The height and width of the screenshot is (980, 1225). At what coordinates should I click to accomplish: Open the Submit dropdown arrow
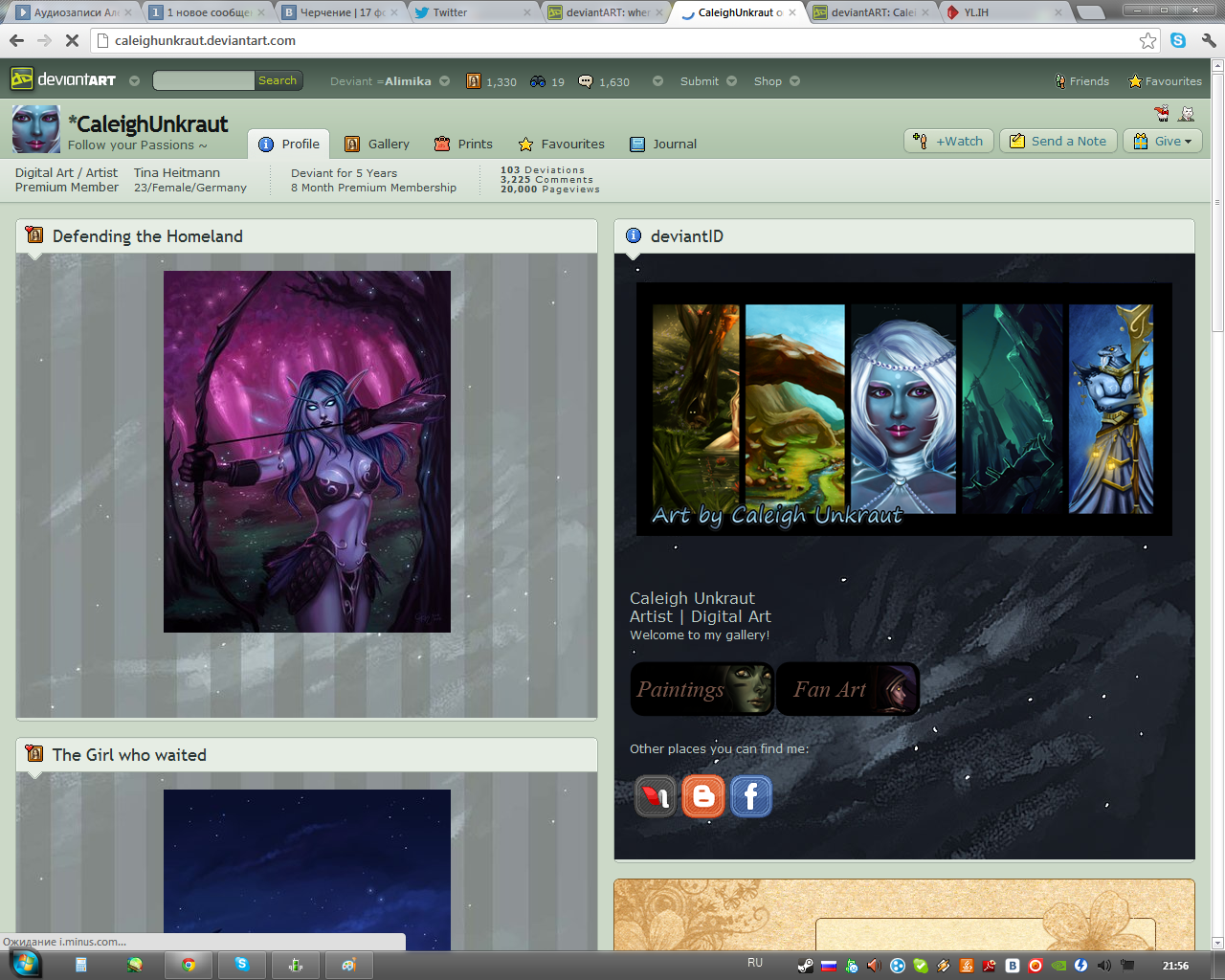[x=731, y=81]
